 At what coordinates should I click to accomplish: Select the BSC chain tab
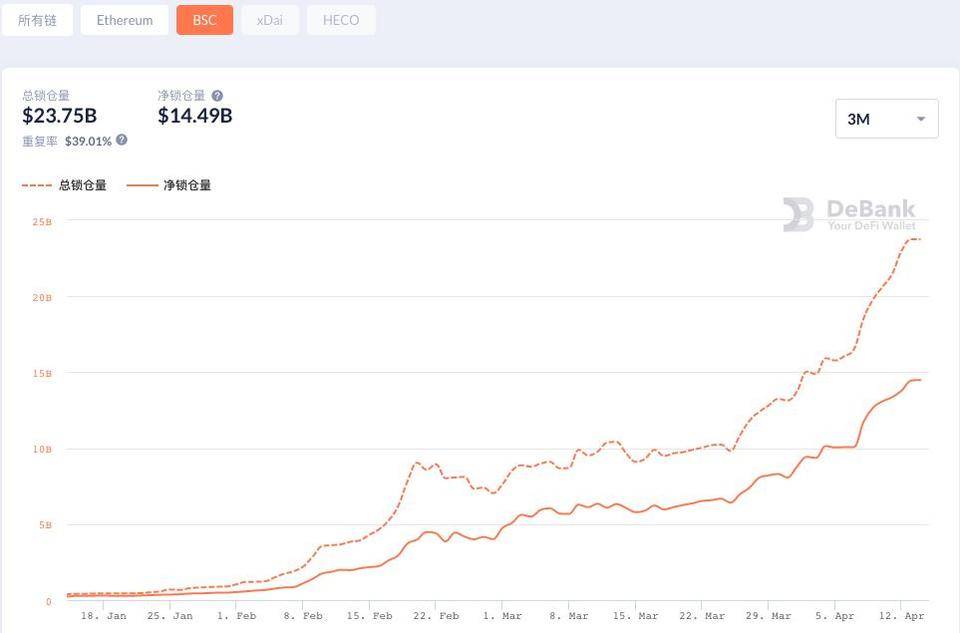coord(204,20)
